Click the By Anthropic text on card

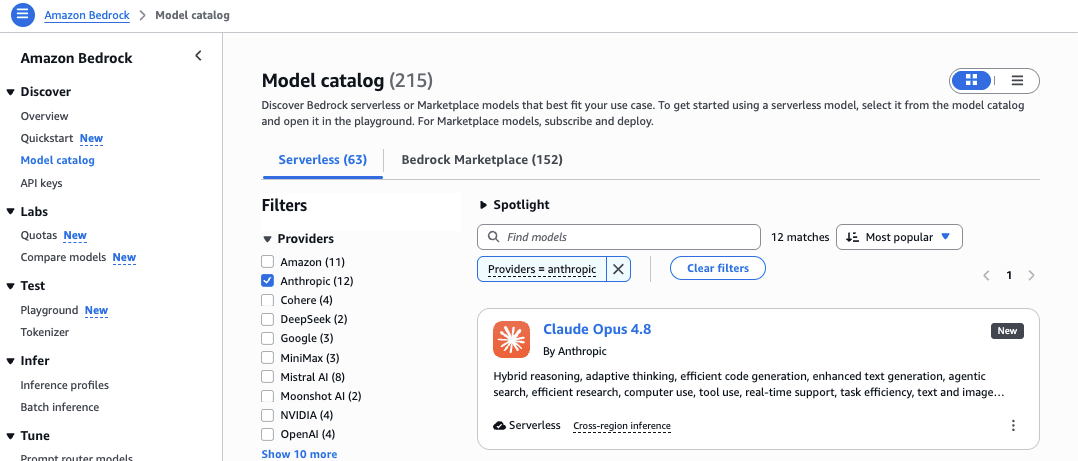coord(575,351)
